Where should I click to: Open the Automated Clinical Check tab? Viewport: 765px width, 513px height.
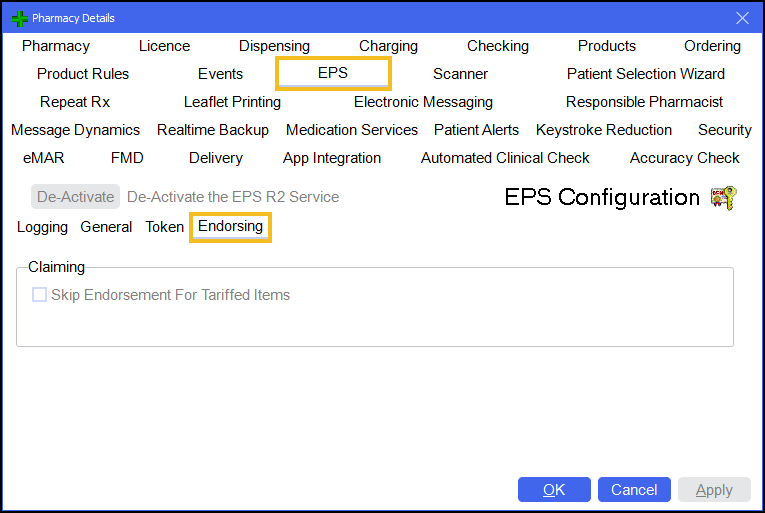tap(505, 158)
